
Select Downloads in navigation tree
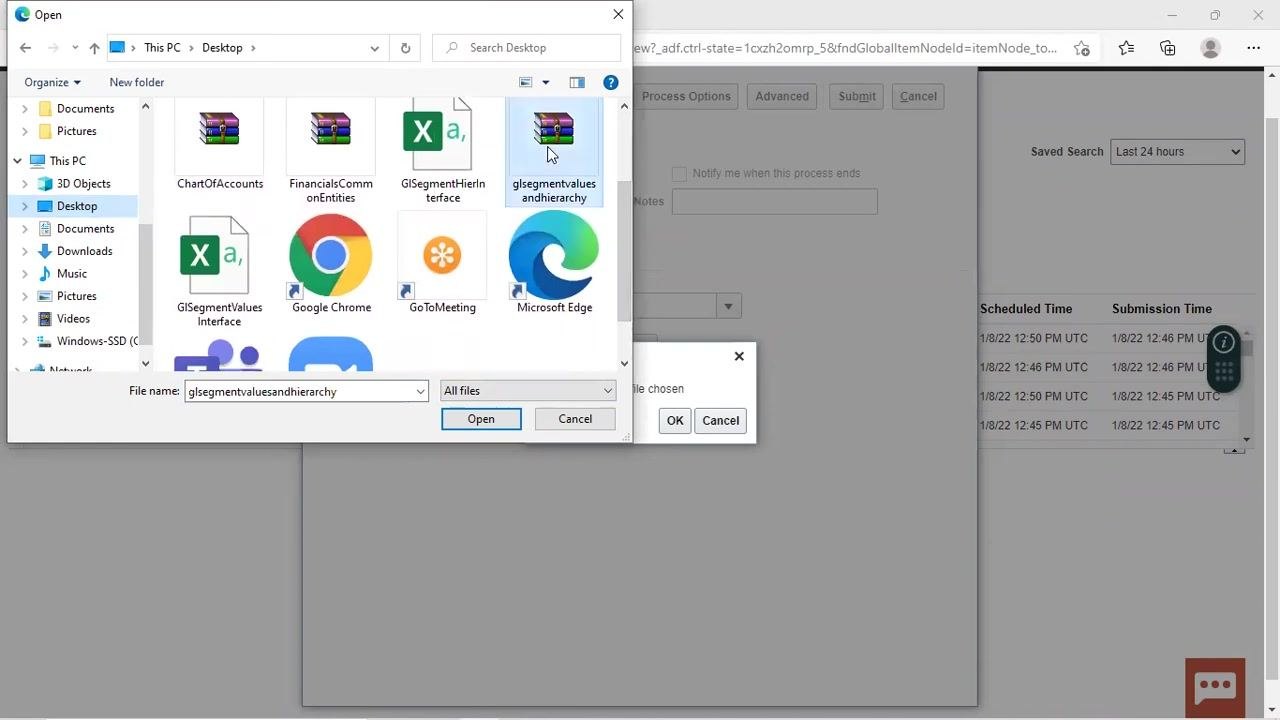(84, 251)
